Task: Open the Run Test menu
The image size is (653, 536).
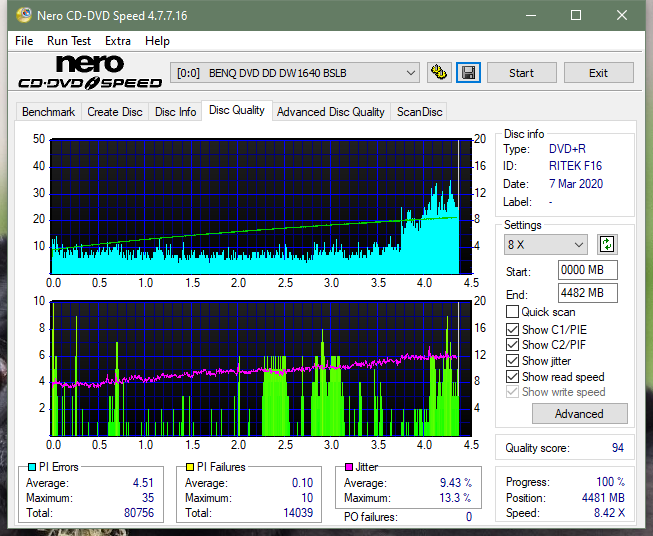Action: [69, 41]
